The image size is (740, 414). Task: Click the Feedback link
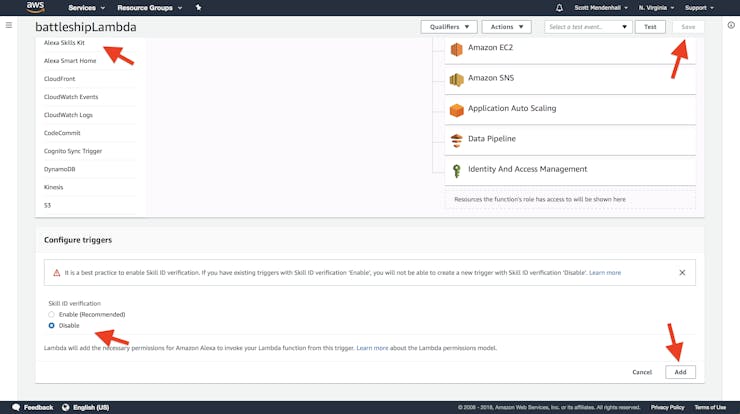click(38, 407)
